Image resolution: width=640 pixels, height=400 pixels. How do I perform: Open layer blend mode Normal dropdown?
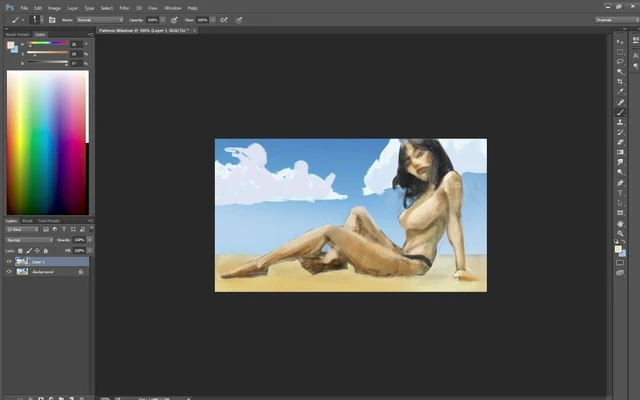pyautogui.click(x=29, y=240)
